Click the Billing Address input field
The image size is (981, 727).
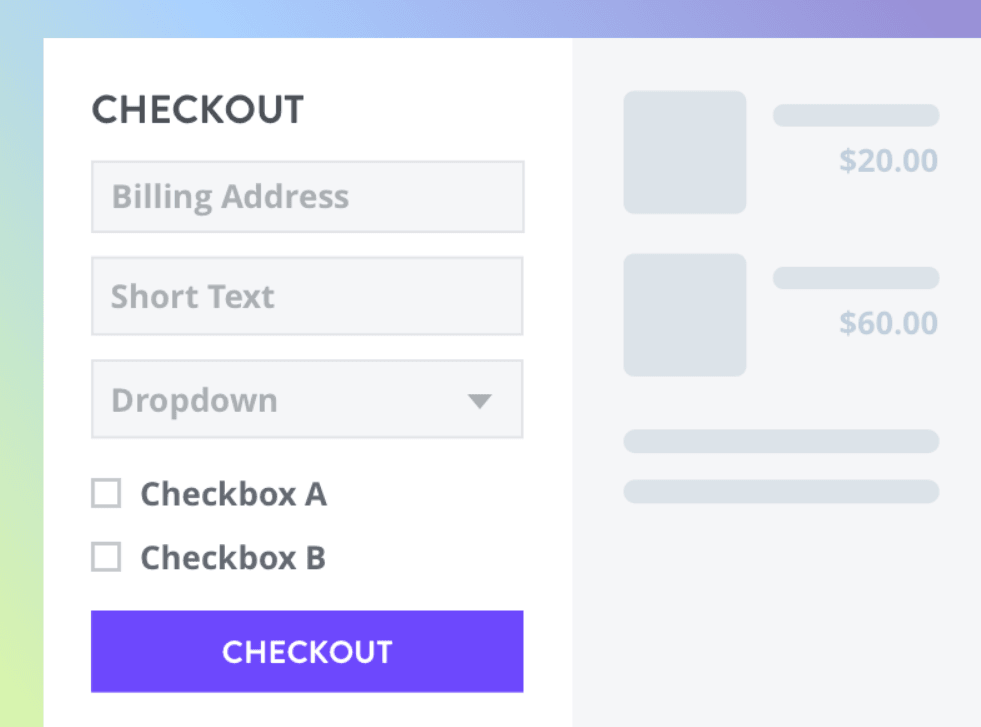pos(307,196)
